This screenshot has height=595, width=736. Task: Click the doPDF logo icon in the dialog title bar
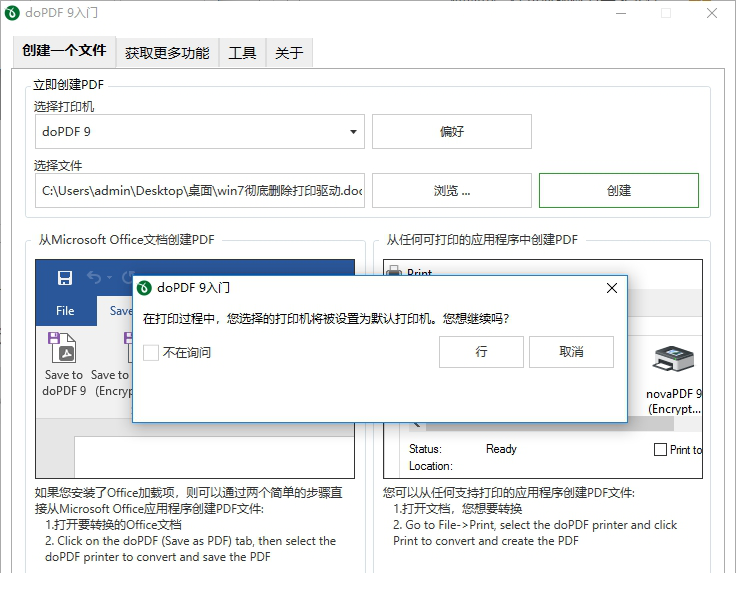click(x=144, y=288)
